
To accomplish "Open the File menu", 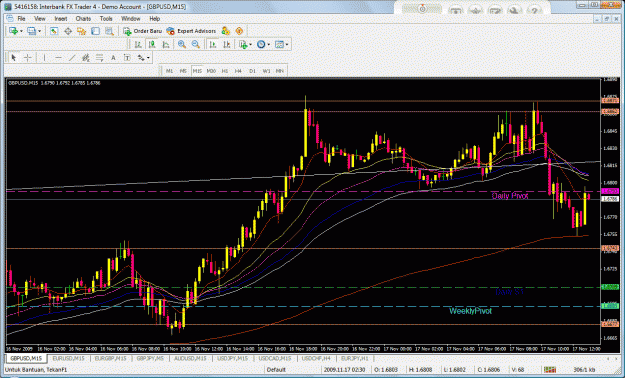I will [21, 19].
